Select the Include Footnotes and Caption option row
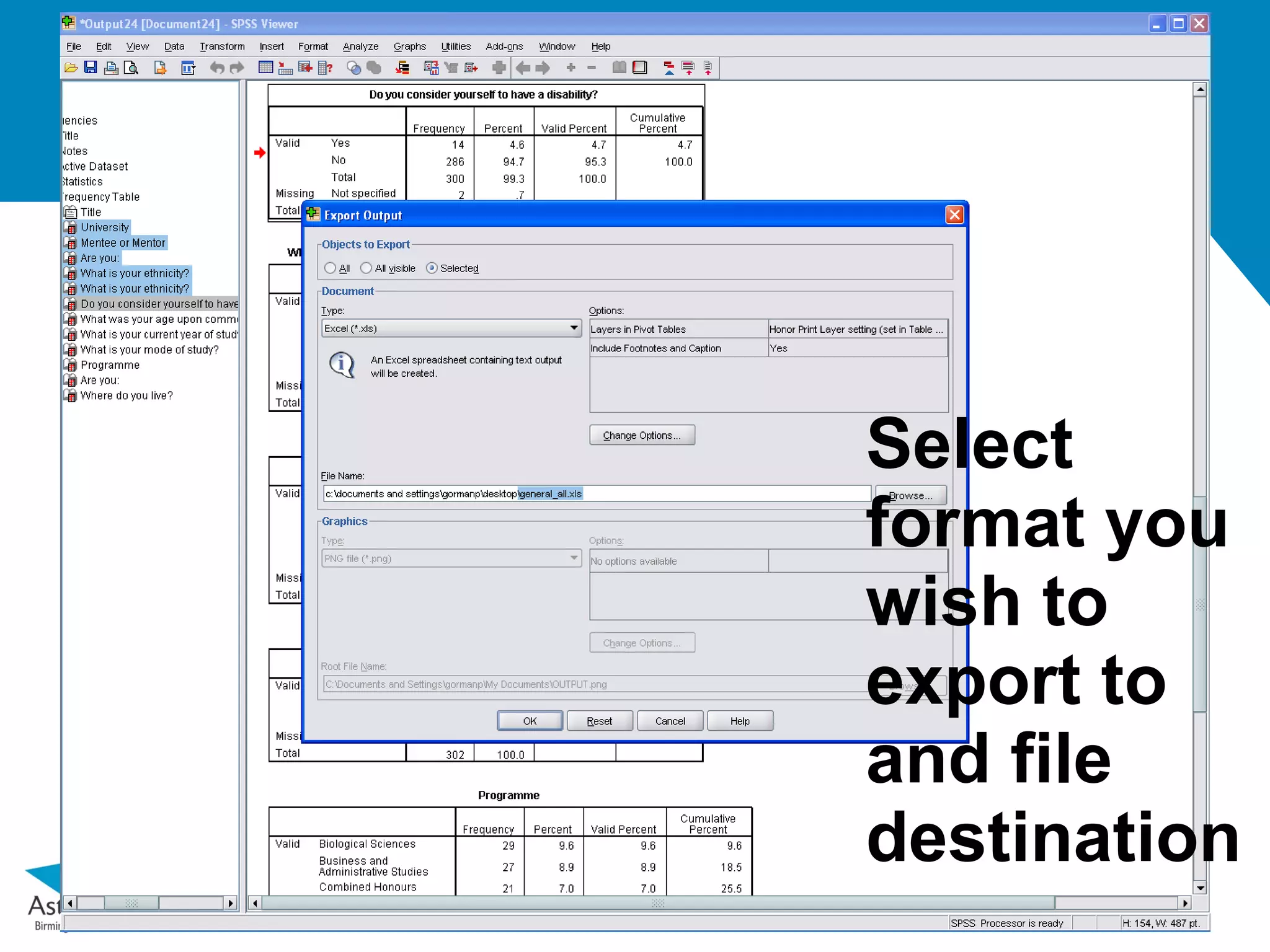 pos(768,348)
